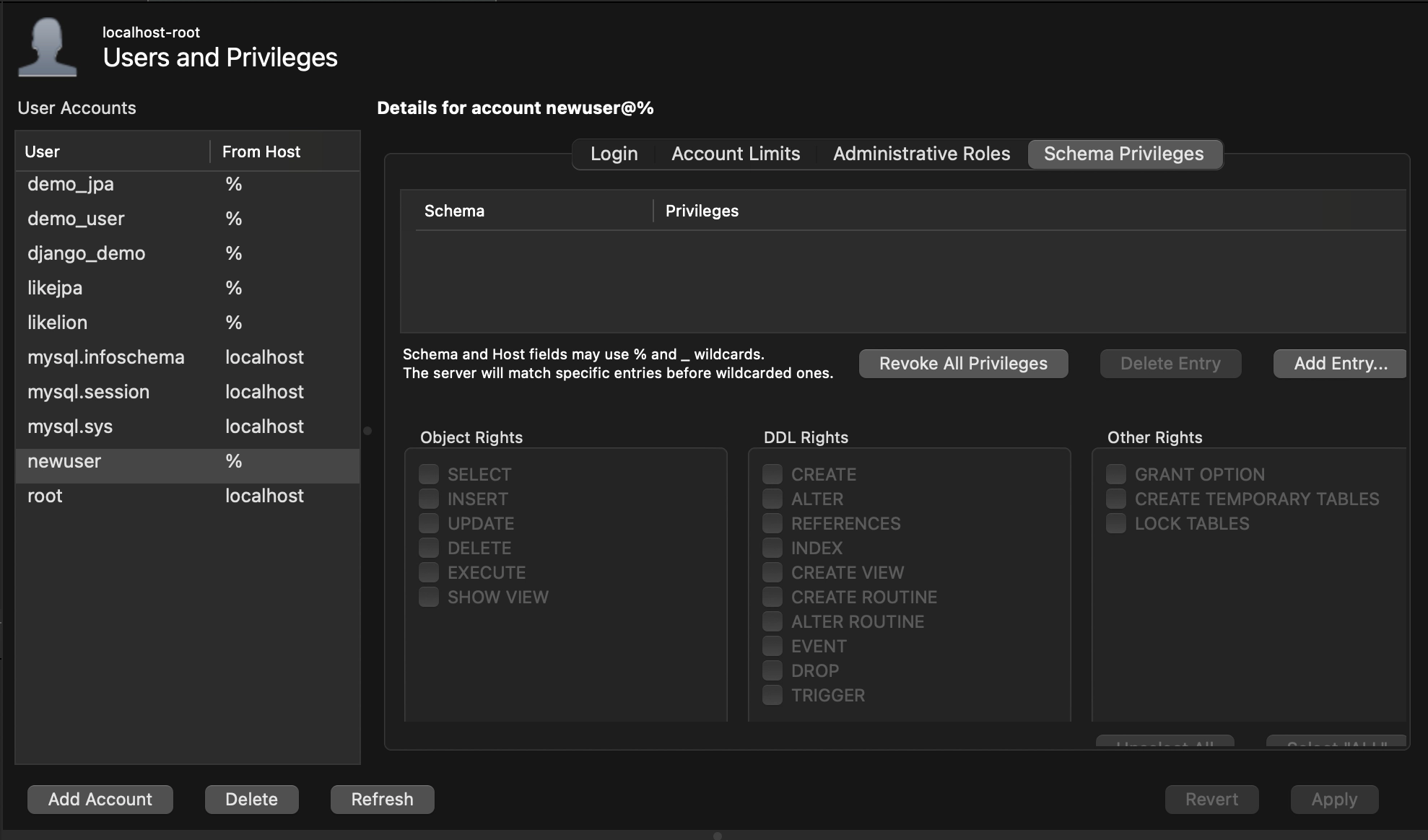Image resolution: width=1428 pixels, height=840 pixels.
Task: Click the Delete account button
Action: [251, 800]
